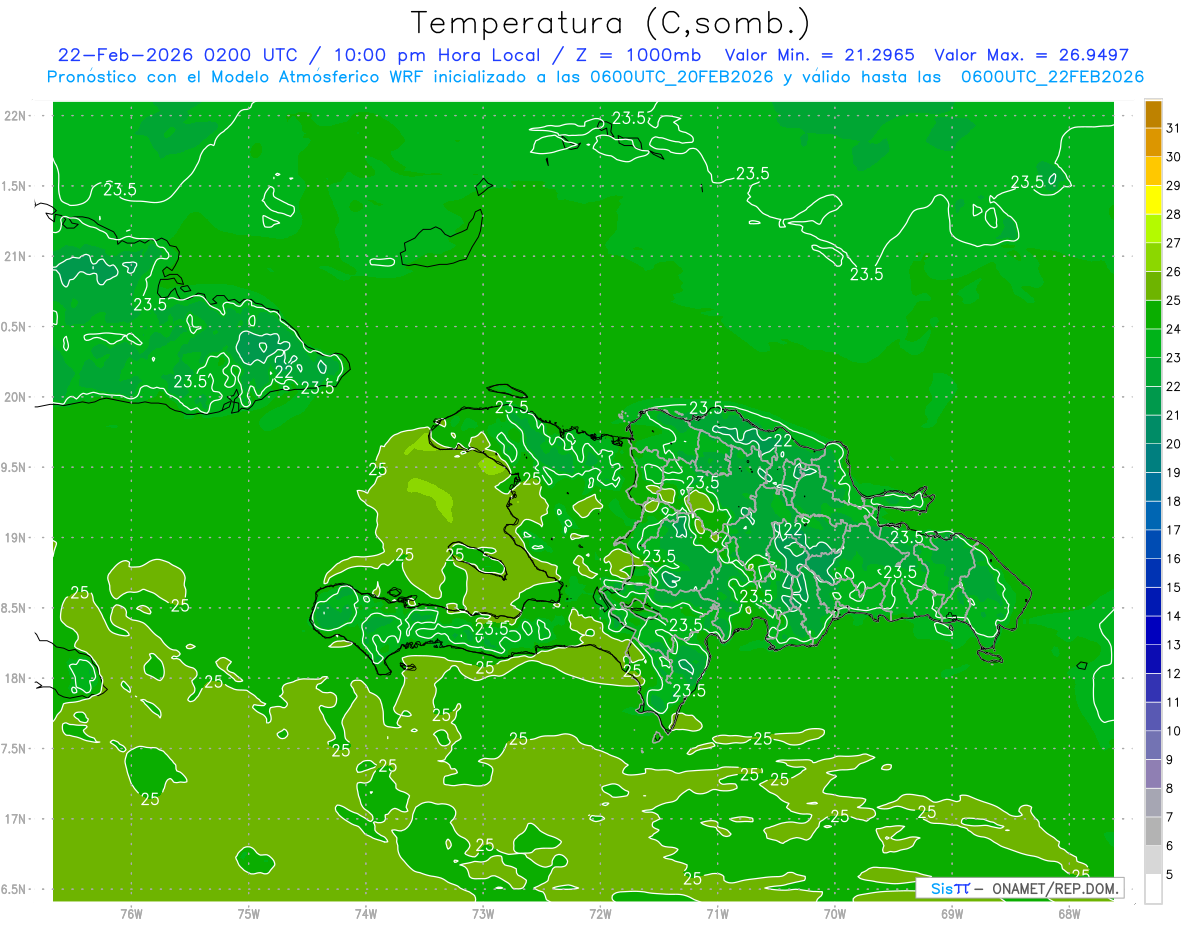Screen dimensions: 1200x927
Task: Click the '0600UTC_22FEB2026' valid-until time
Action: 1052,77
